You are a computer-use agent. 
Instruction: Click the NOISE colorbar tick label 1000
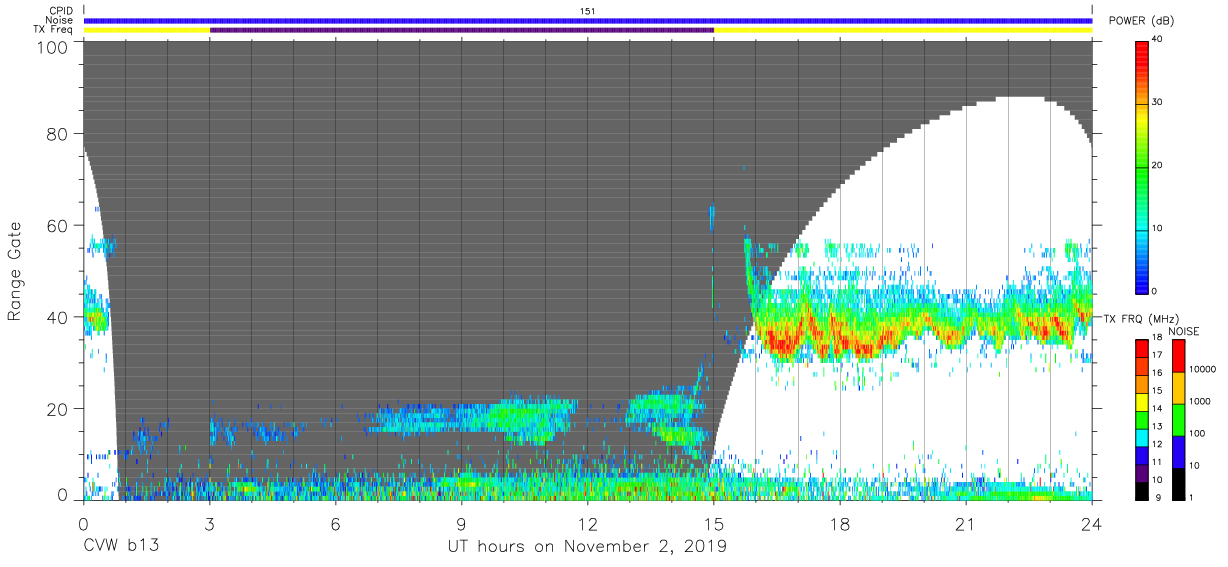[1198, 402]
